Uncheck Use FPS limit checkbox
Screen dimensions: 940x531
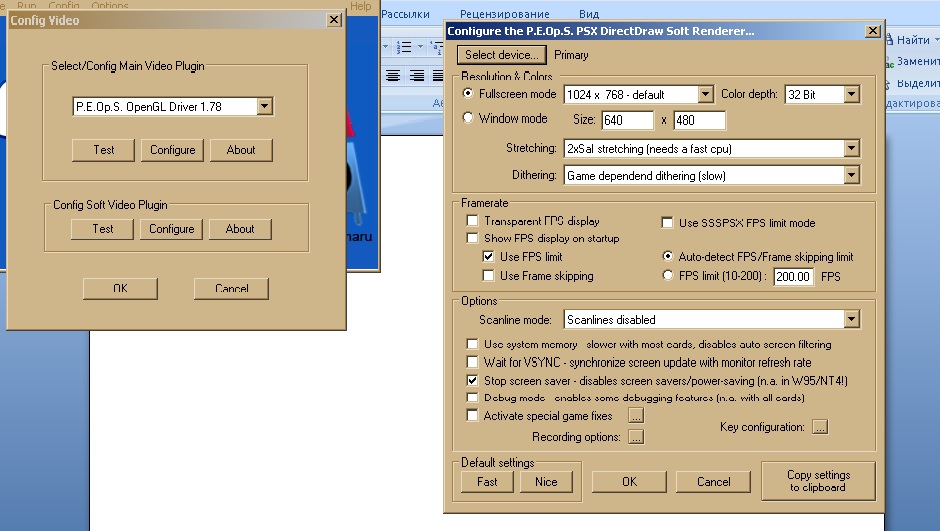(x=489, y=257)
